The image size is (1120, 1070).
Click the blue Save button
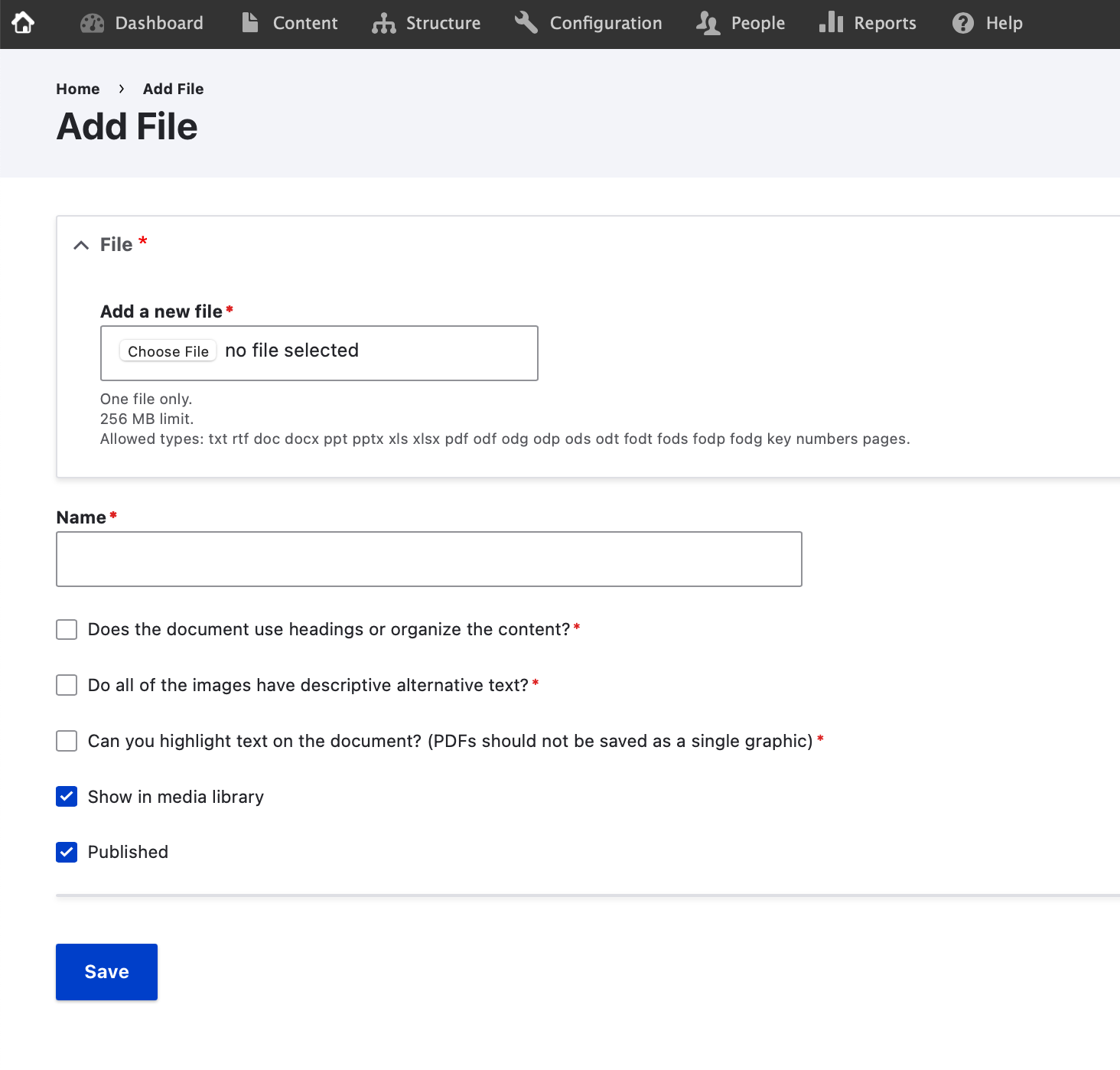click(x=106, y=971)
